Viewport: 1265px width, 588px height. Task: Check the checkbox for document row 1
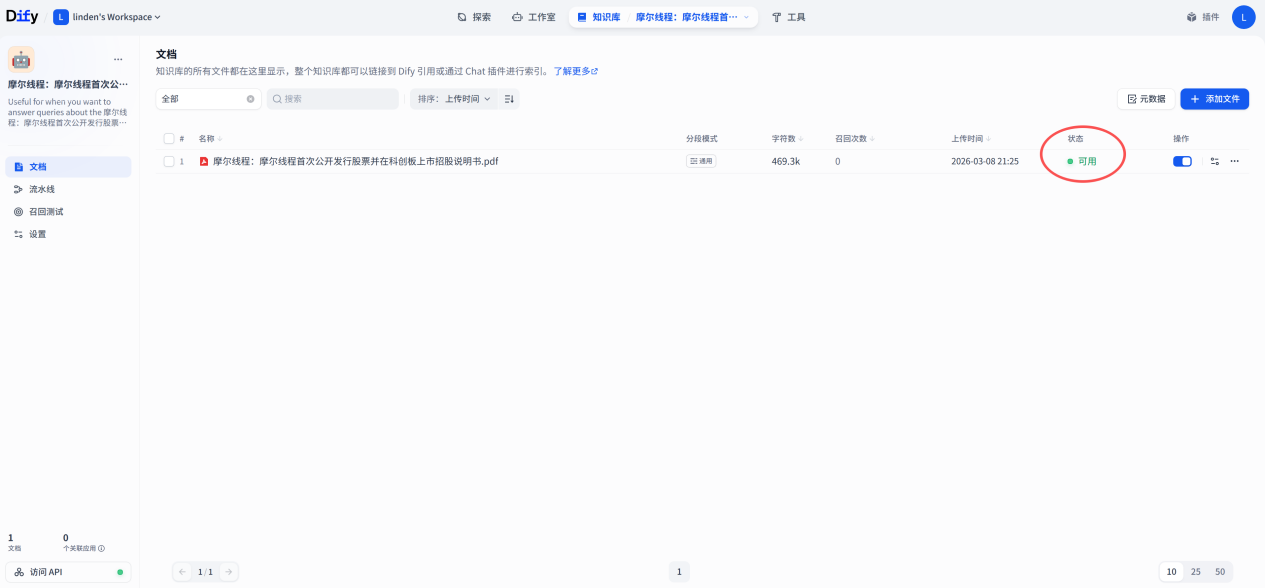(169, 161)
